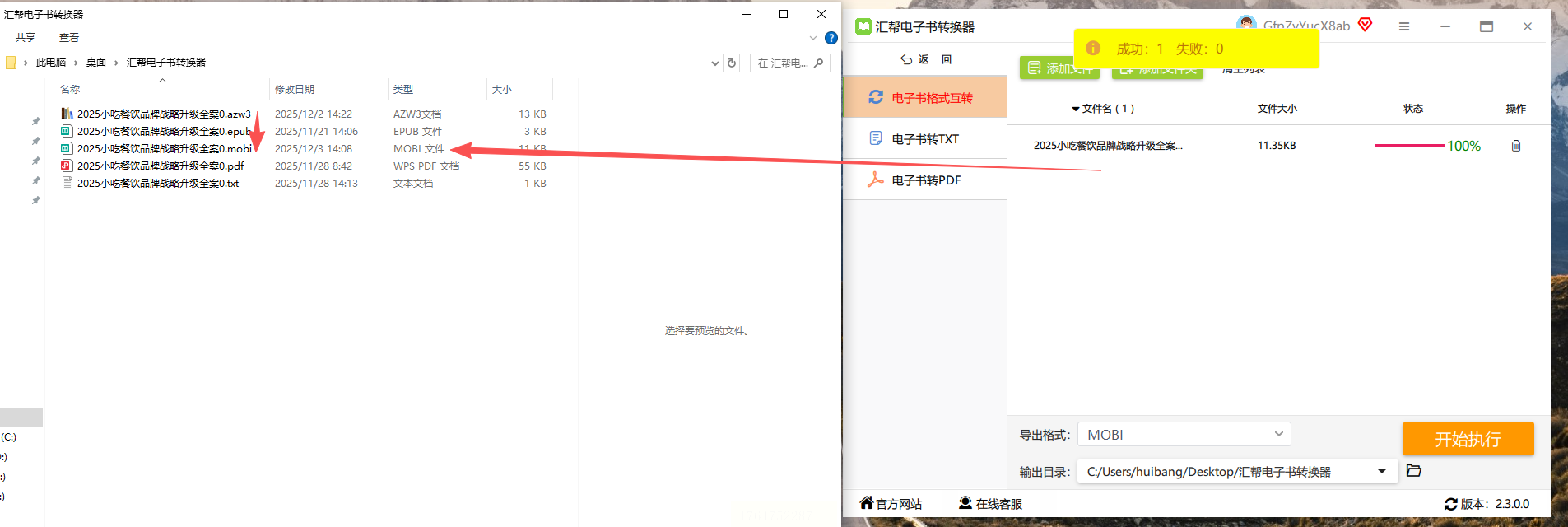The image size is (1568, 527).
Task: Refresh the Explorer address bar location
Action: point(732,63)
